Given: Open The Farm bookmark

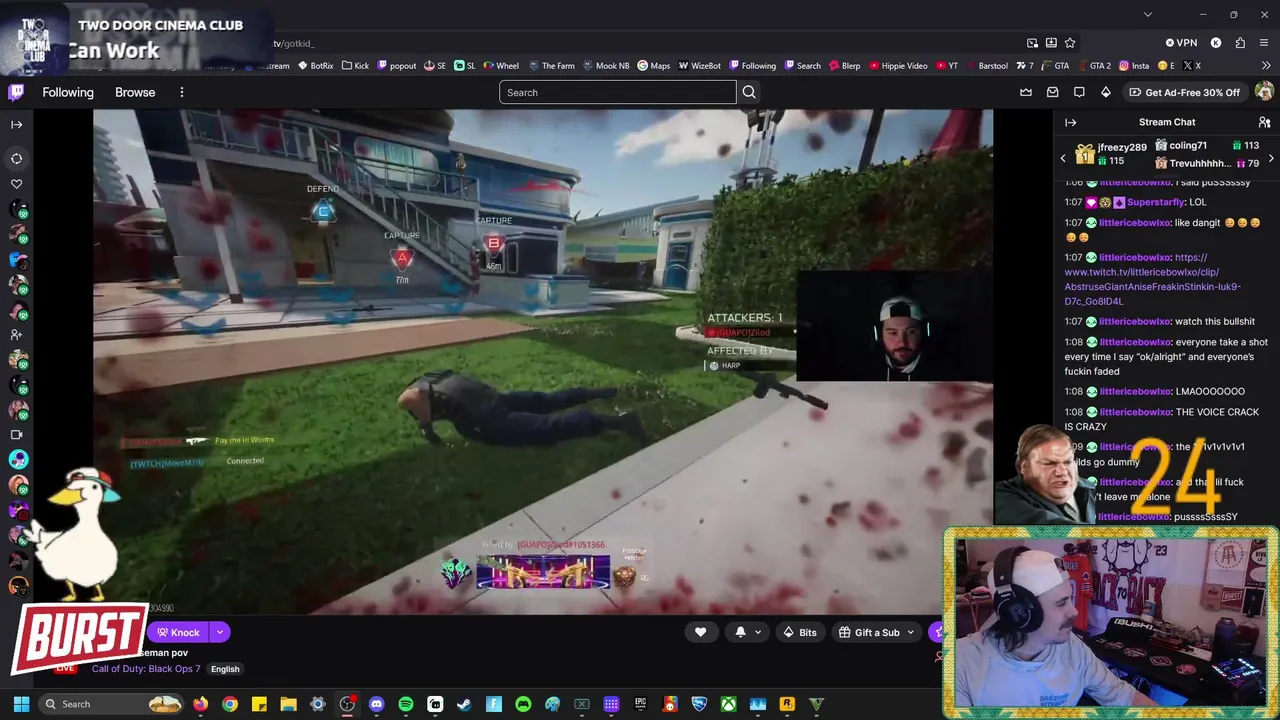Looking at the screenshot, I should pos(551,66).
